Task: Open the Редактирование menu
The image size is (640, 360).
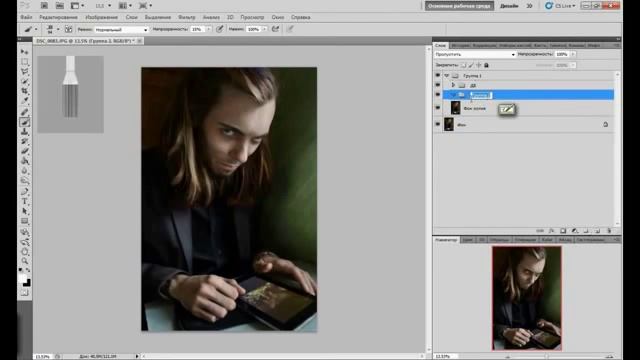Action: 58,17
